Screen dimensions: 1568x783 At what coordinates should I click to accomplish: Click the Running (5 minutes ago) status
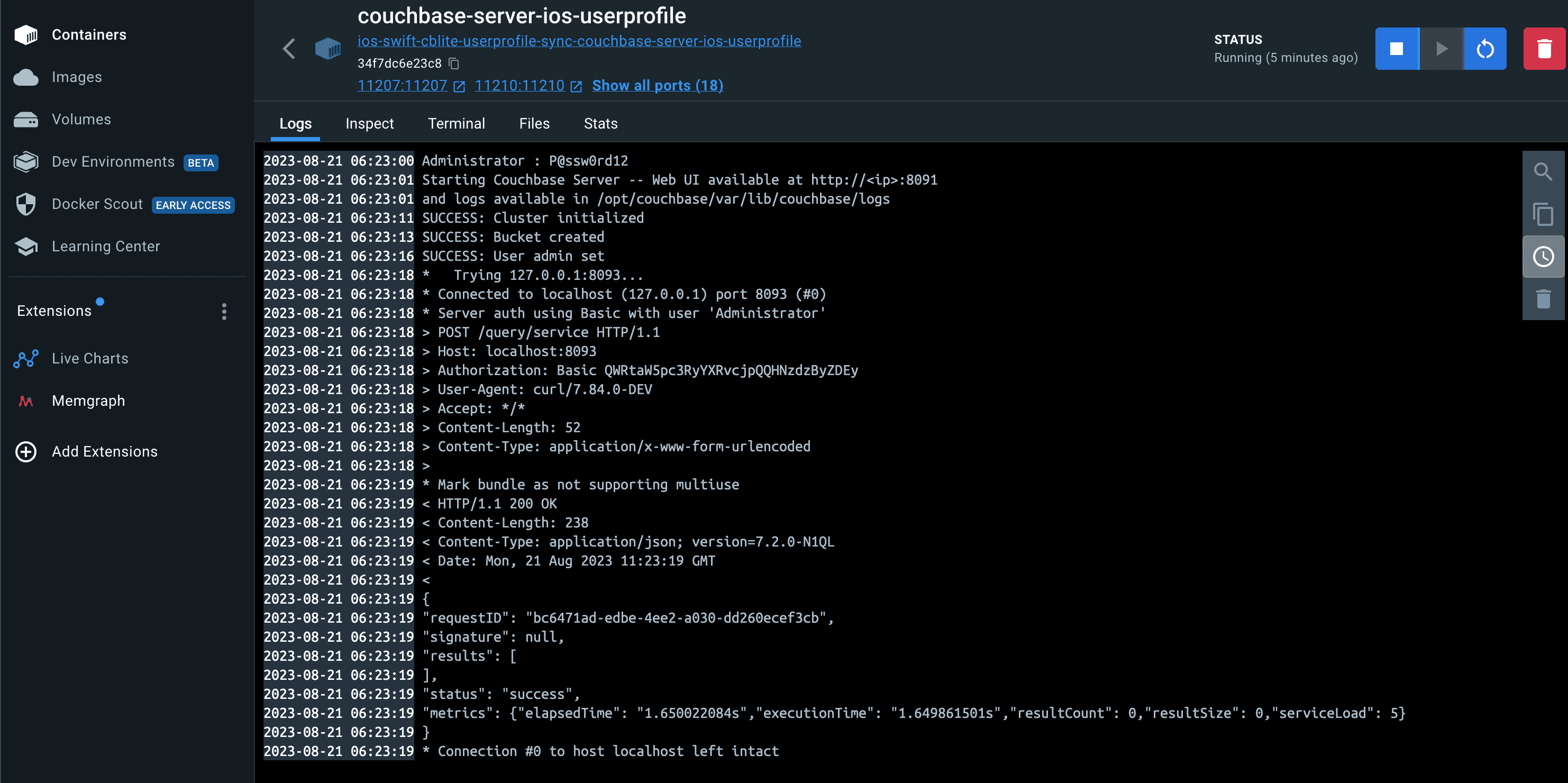pyautogui.click(x=1286, y=58)
